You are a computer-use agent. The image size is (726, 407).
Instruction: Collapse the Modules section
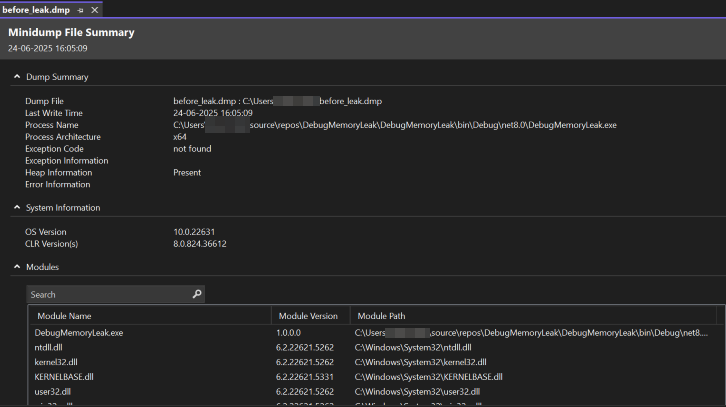pyautogui.click(x=16, y=267)
